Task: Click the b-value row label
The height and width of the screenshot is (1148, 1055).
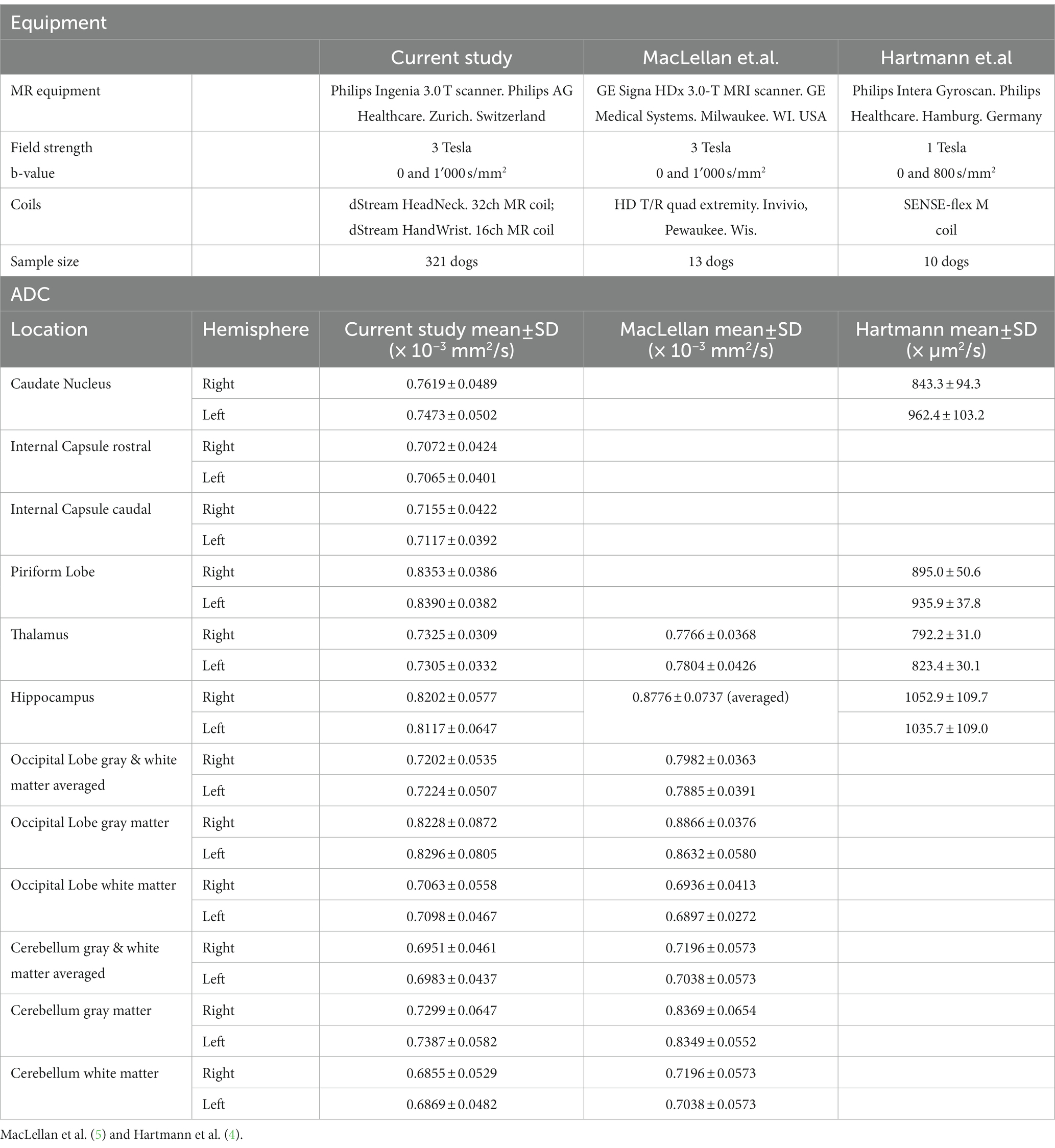Action: coord(33,174)
